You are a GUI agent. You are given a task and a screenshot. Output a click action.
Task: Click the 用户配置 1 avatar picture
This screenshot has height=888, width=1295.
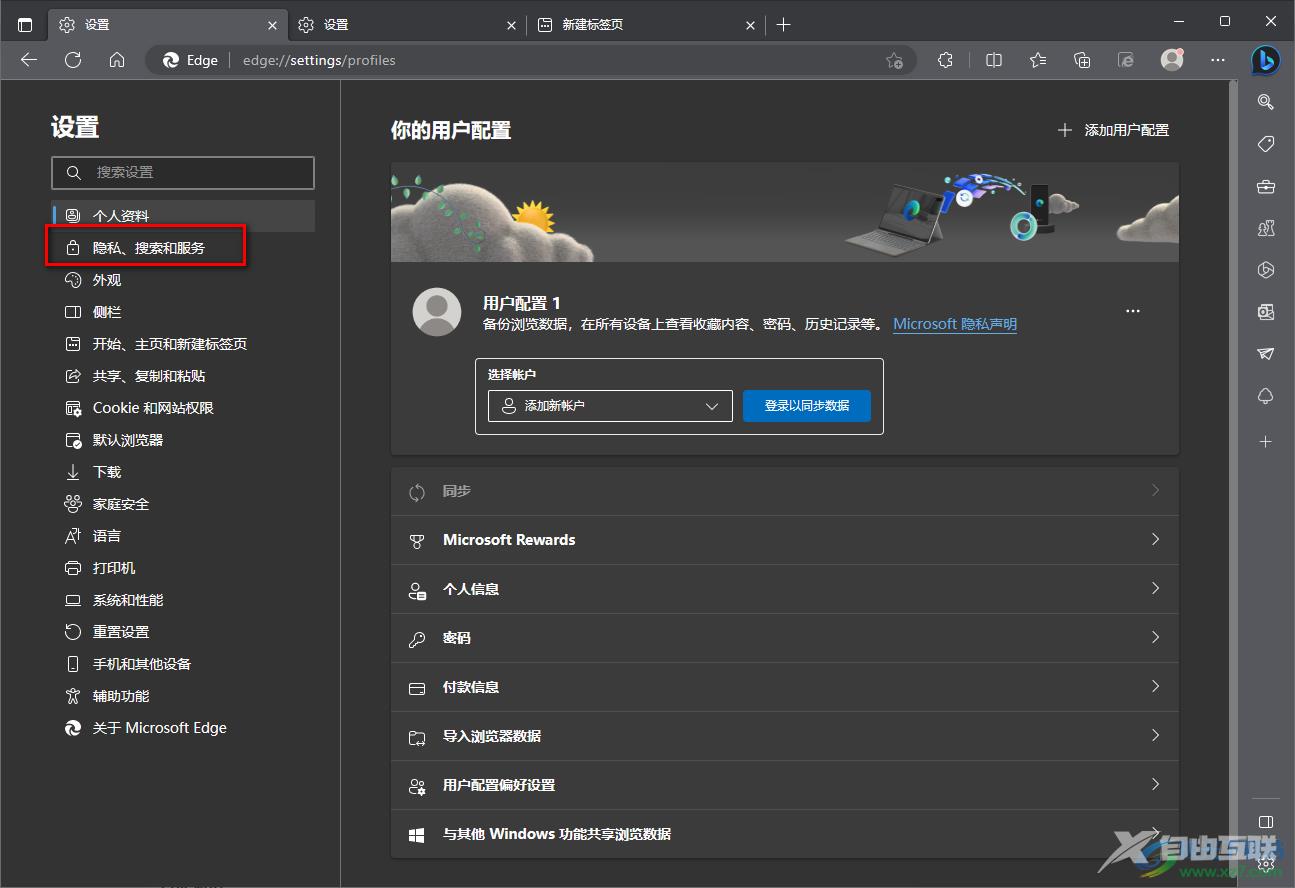click(437, 312)
